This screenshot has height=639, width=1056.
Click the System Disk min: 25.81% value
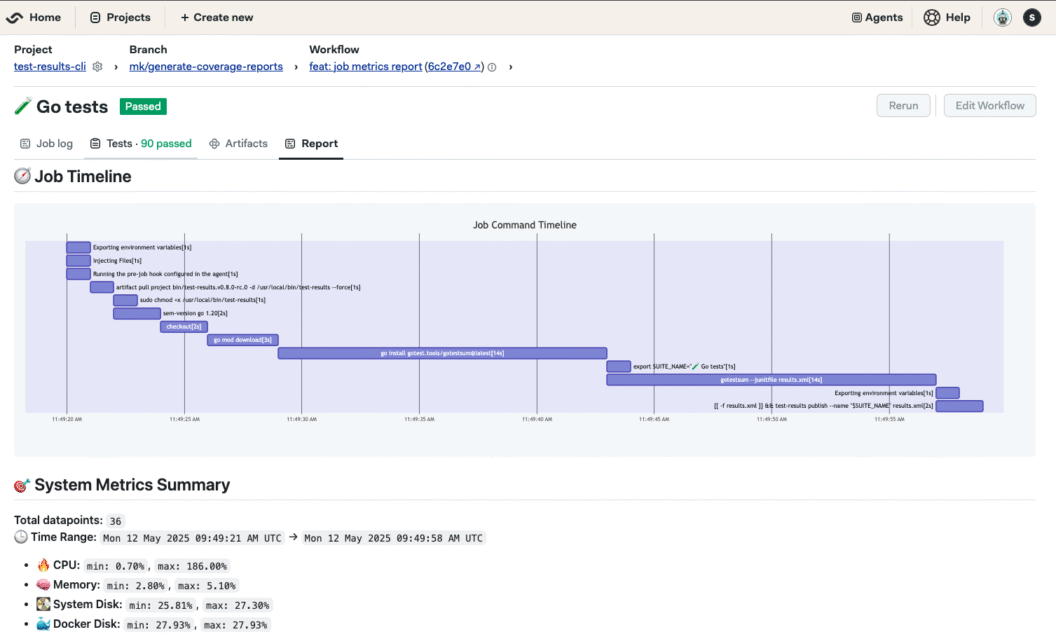pyautogui.click(x=160, y=605)
